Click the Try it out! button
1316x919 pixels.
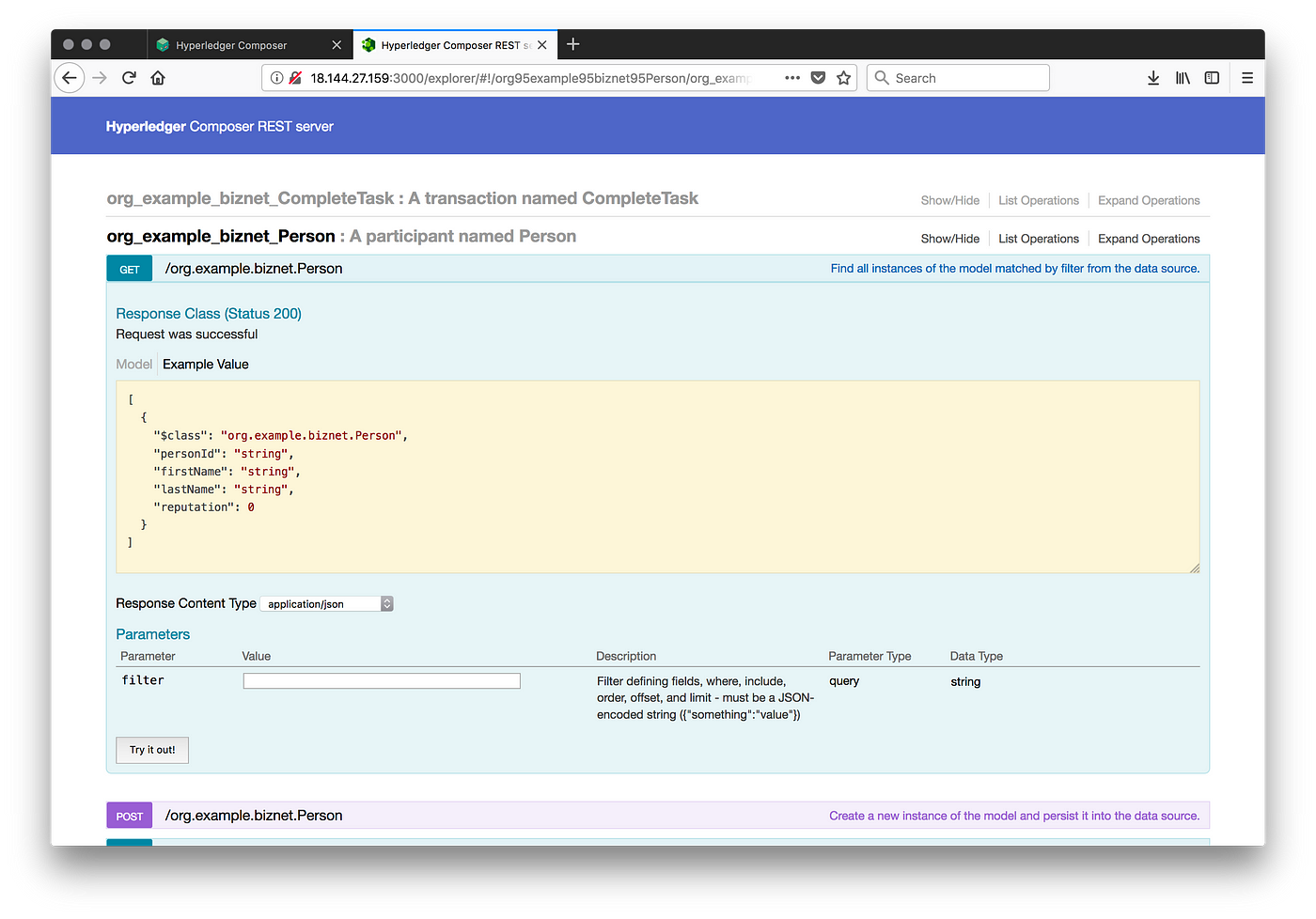click(x=152, y=750)
